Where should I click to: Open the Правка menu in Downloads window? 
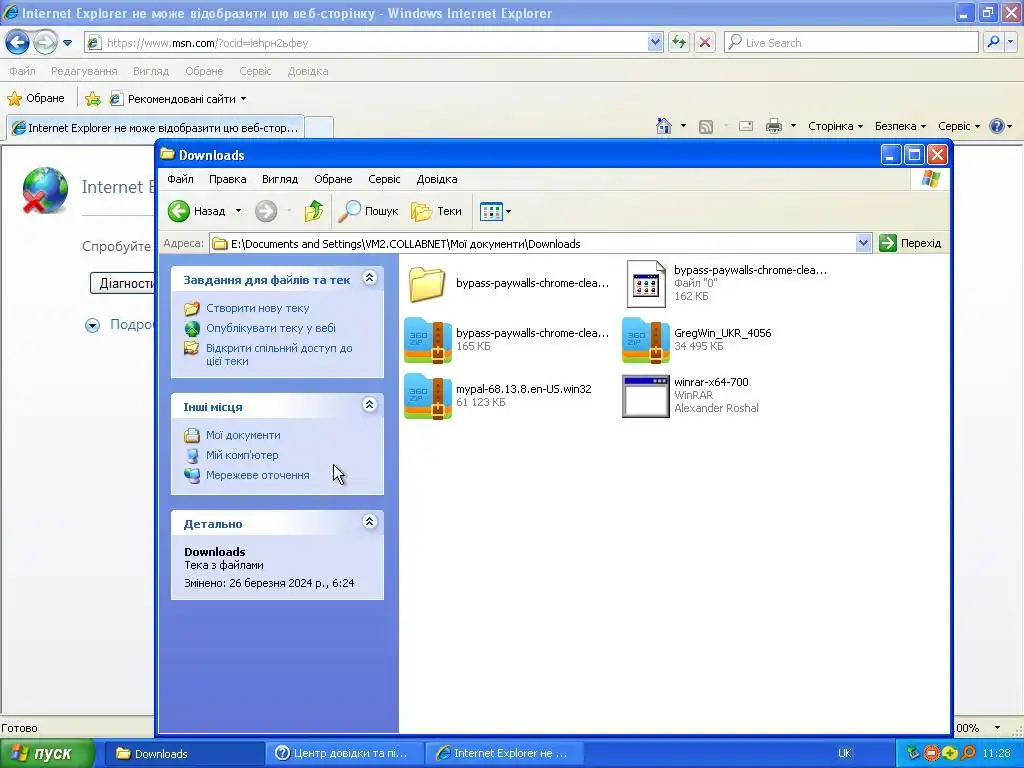pos(227,179)
